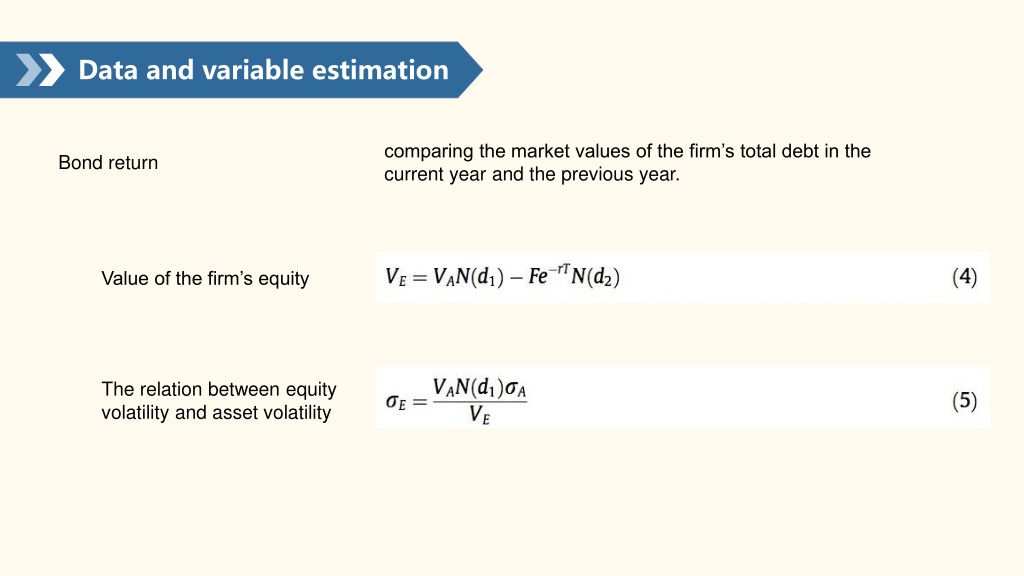Select the N(d2) term in equation 4
The width and height of the screenshot is (1024, 576).
(x=595, y=277)
